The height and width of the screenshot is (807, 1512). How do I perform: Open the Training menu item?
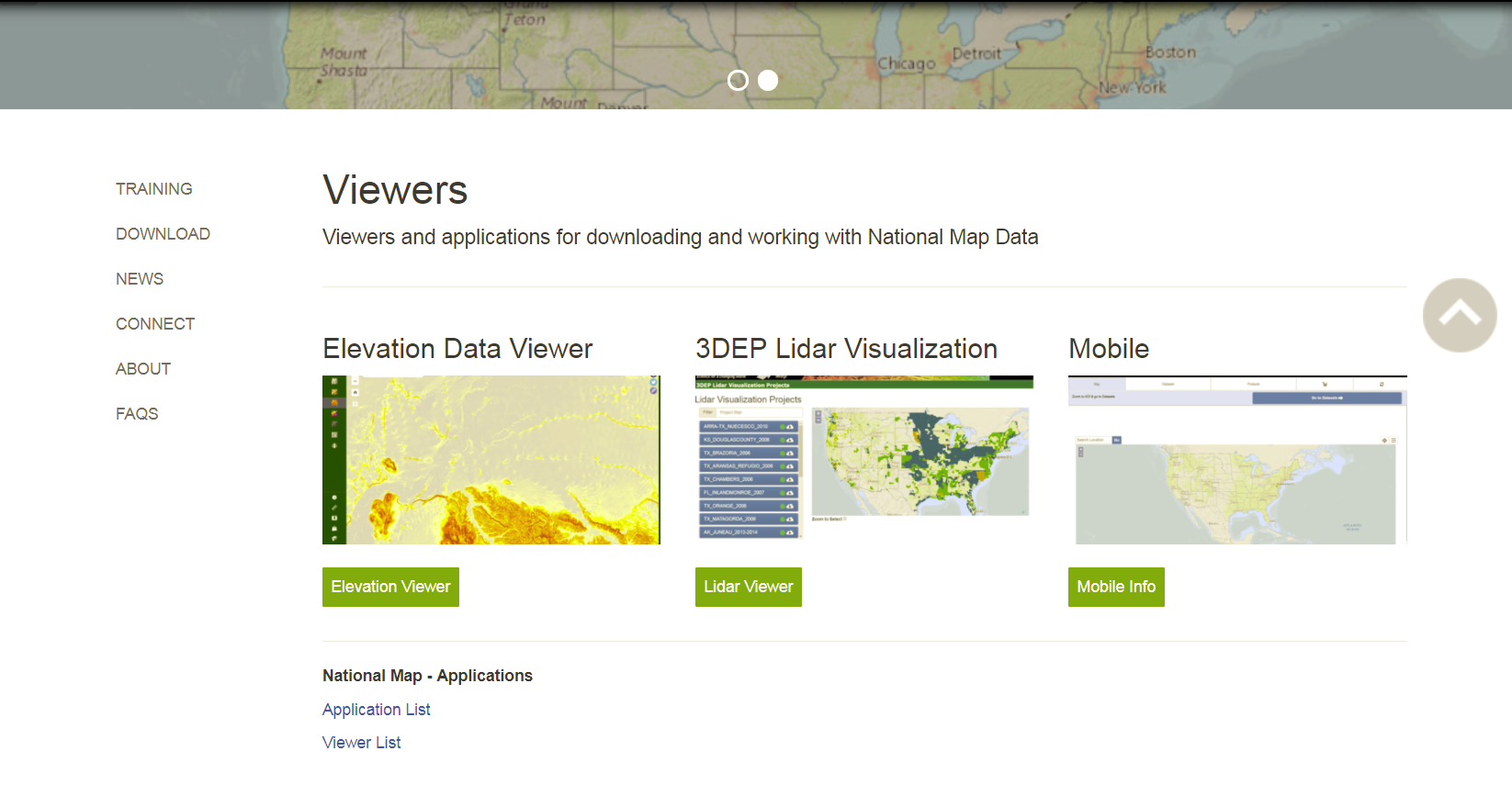(154, 189)
